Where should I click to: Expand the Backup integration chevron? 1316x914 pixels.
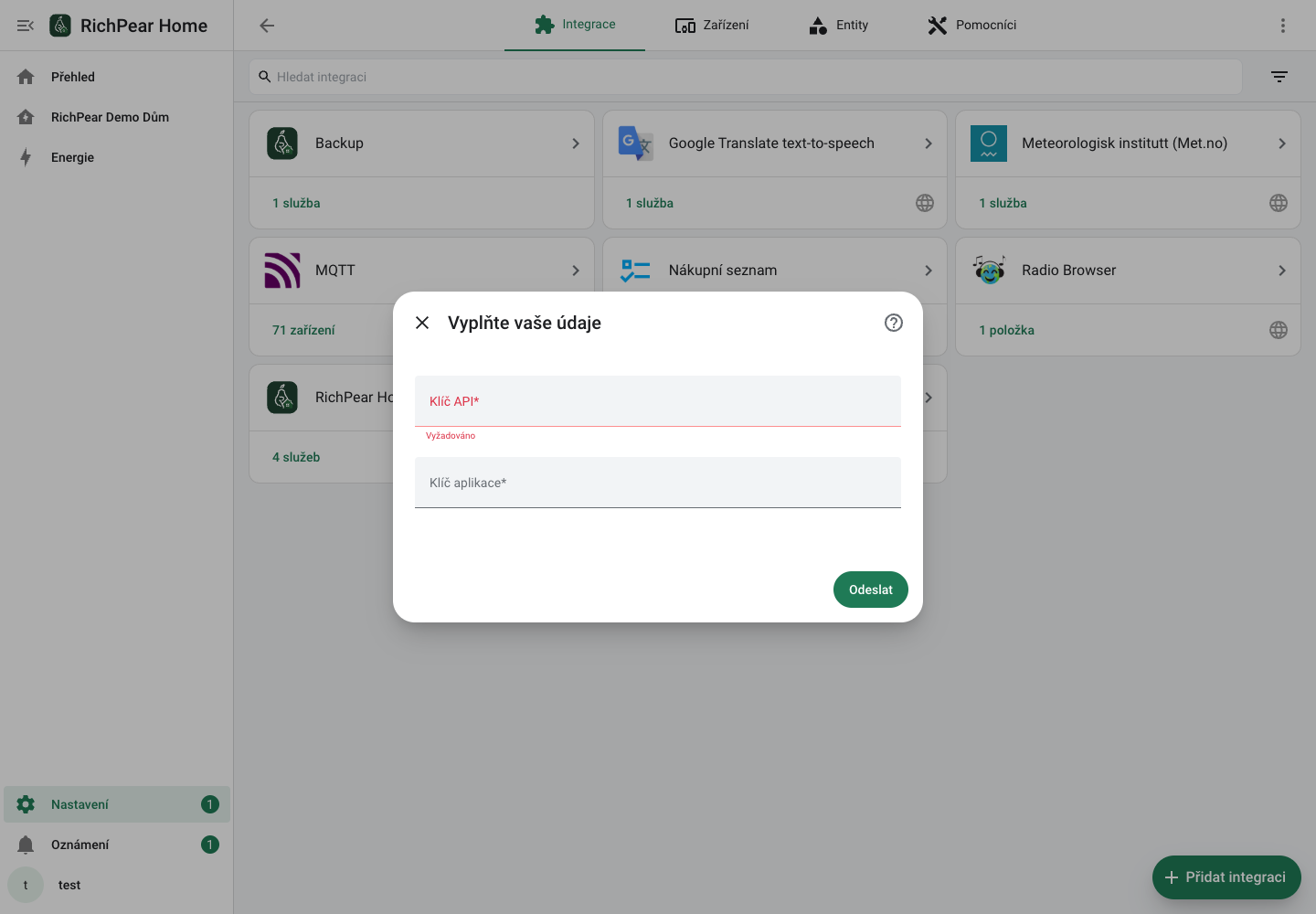[x=576, y=143]
